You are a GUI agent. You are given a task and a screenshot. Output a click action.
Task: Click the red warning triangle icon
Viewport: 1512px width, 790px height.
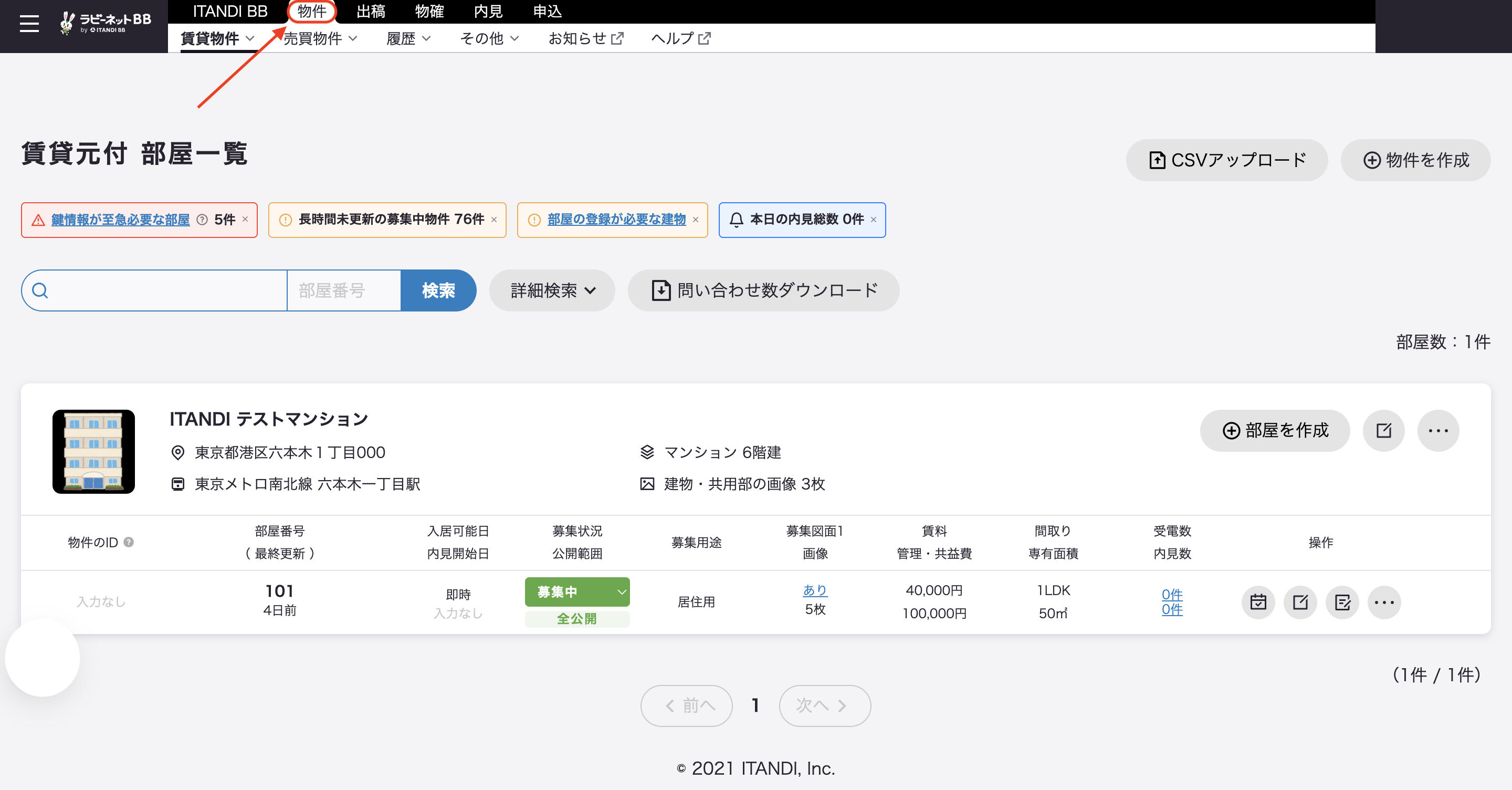(x=38, y=220)
